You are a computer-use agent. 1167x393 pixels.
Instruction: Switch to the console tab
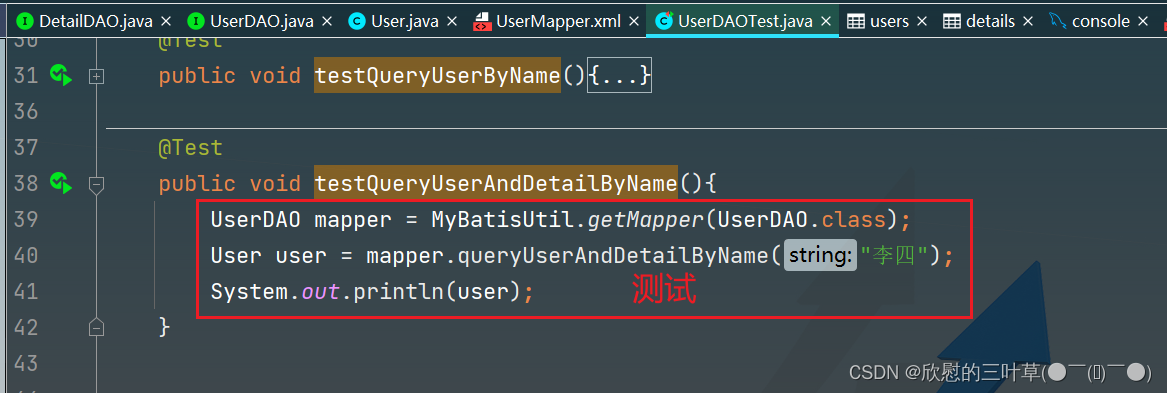1101,22
